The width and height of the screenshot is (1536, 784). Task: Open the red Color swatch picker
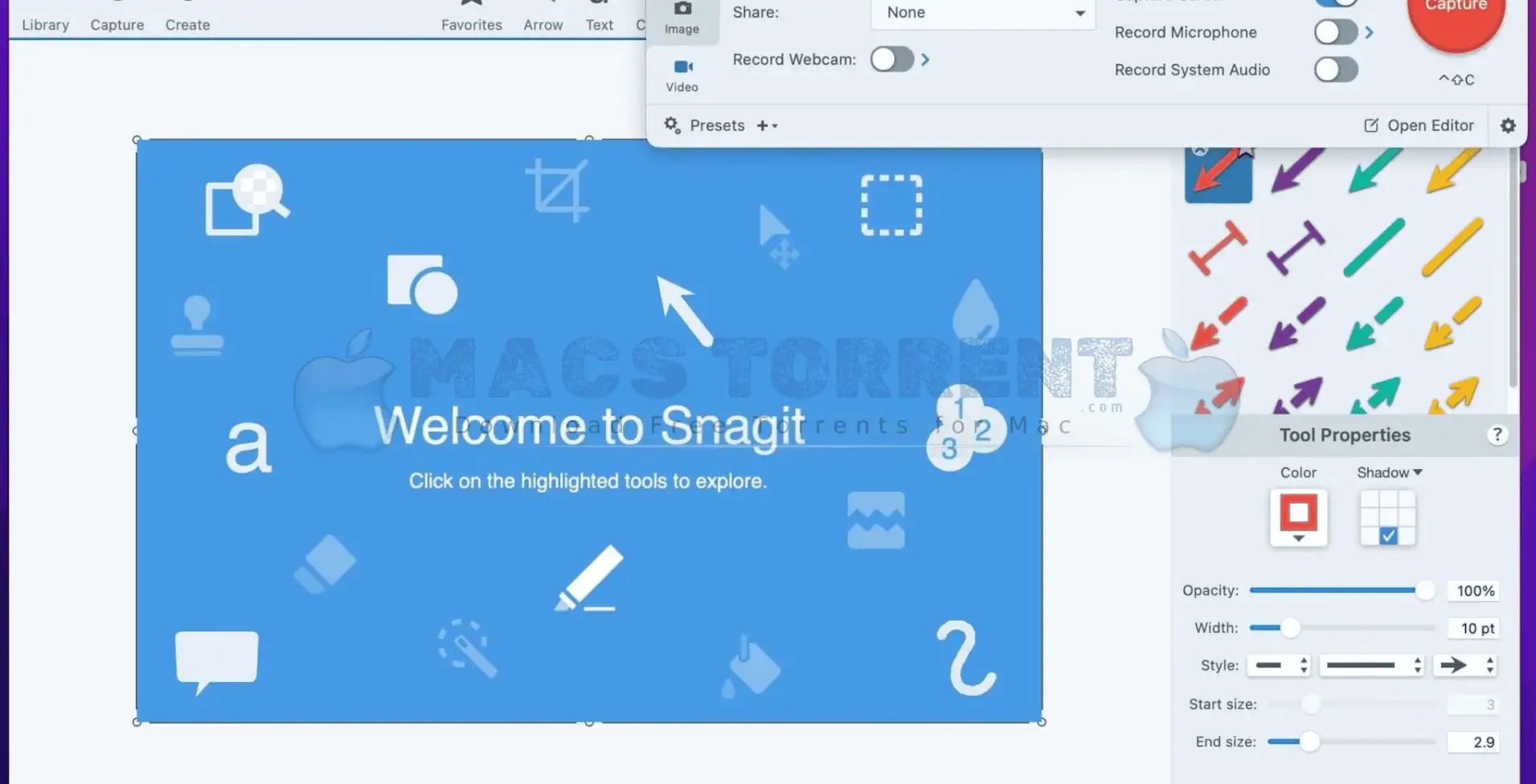click(x=1298, y=518)
